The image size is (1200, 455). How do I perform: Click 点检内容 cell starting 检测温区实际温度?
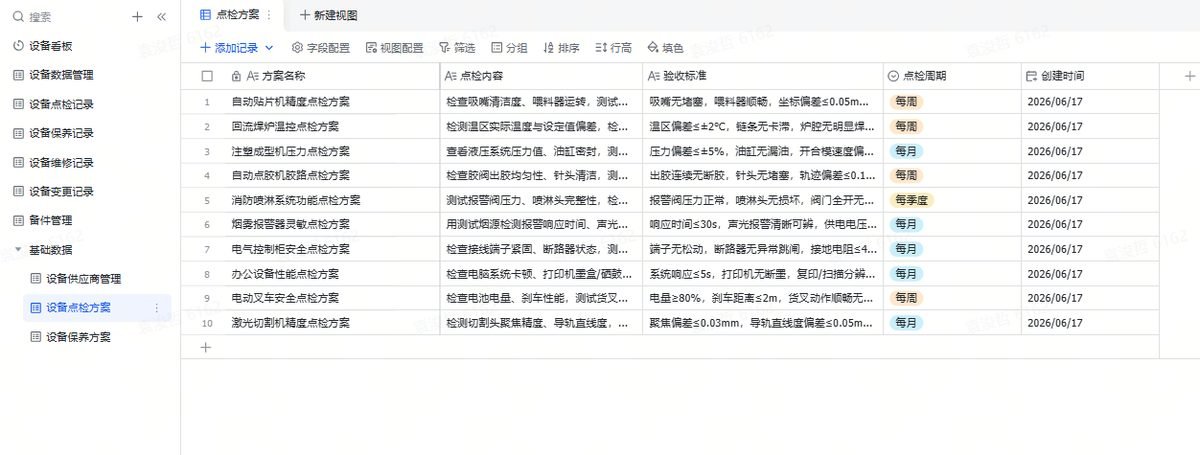click(541, 127)
